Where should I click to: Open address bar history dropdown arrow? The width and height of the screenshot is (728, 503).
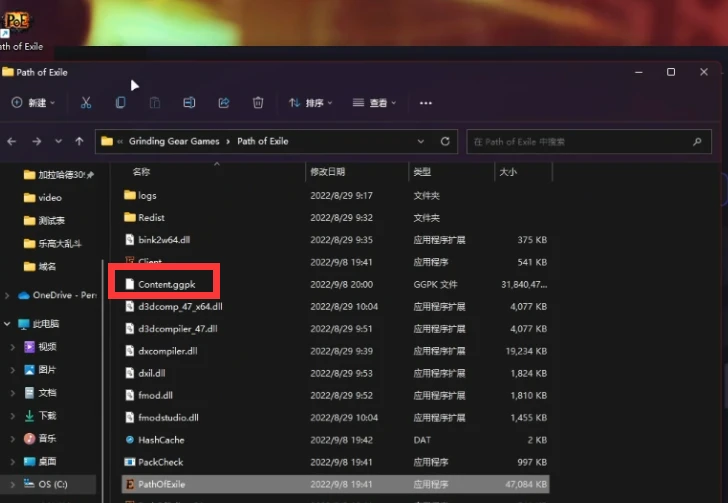tap(421, 141)
